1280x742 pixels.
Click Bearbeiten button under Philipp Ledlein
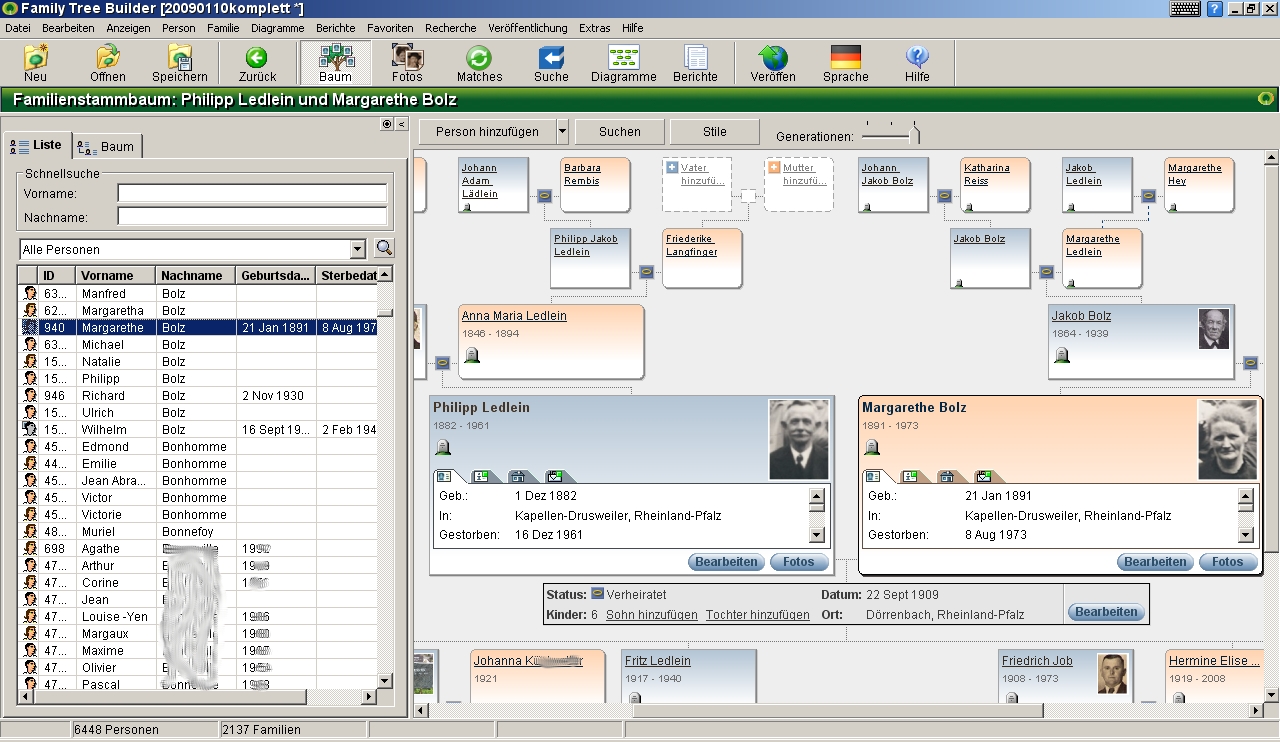pos(726,562)
